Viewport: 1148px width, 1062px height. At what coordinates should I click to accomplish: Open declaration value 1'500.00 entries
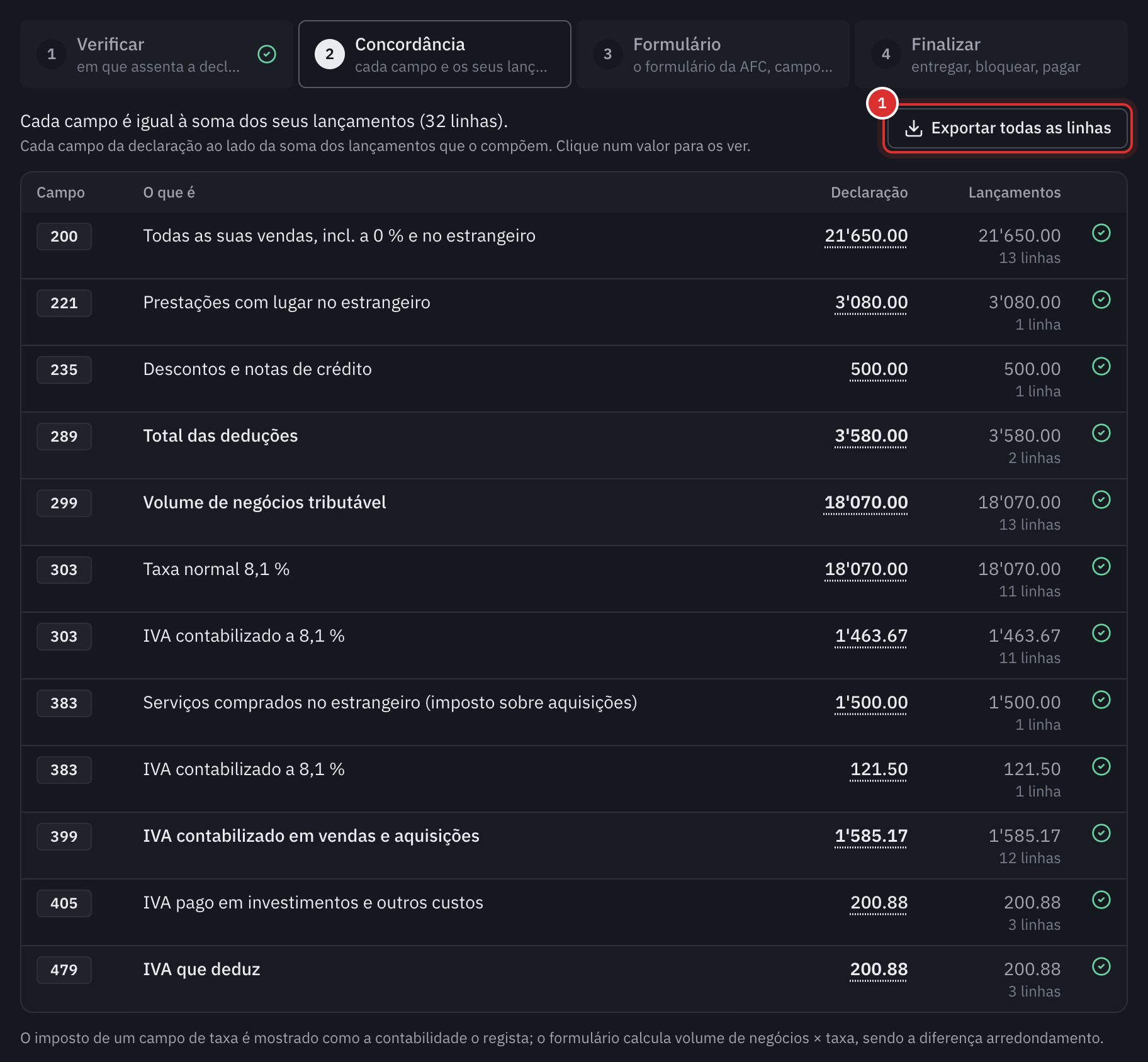pos(871,703)
